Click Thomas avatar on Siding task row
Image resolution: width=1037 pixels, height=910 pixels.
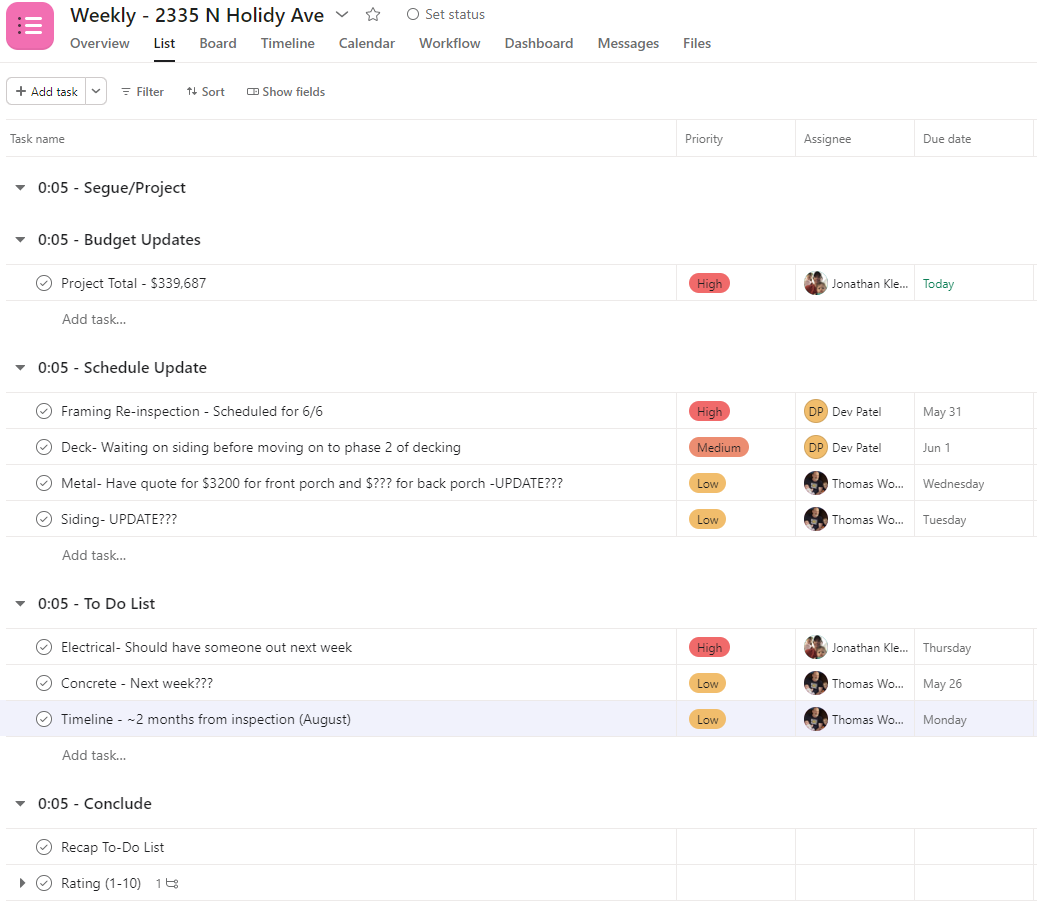click(815, 520)
